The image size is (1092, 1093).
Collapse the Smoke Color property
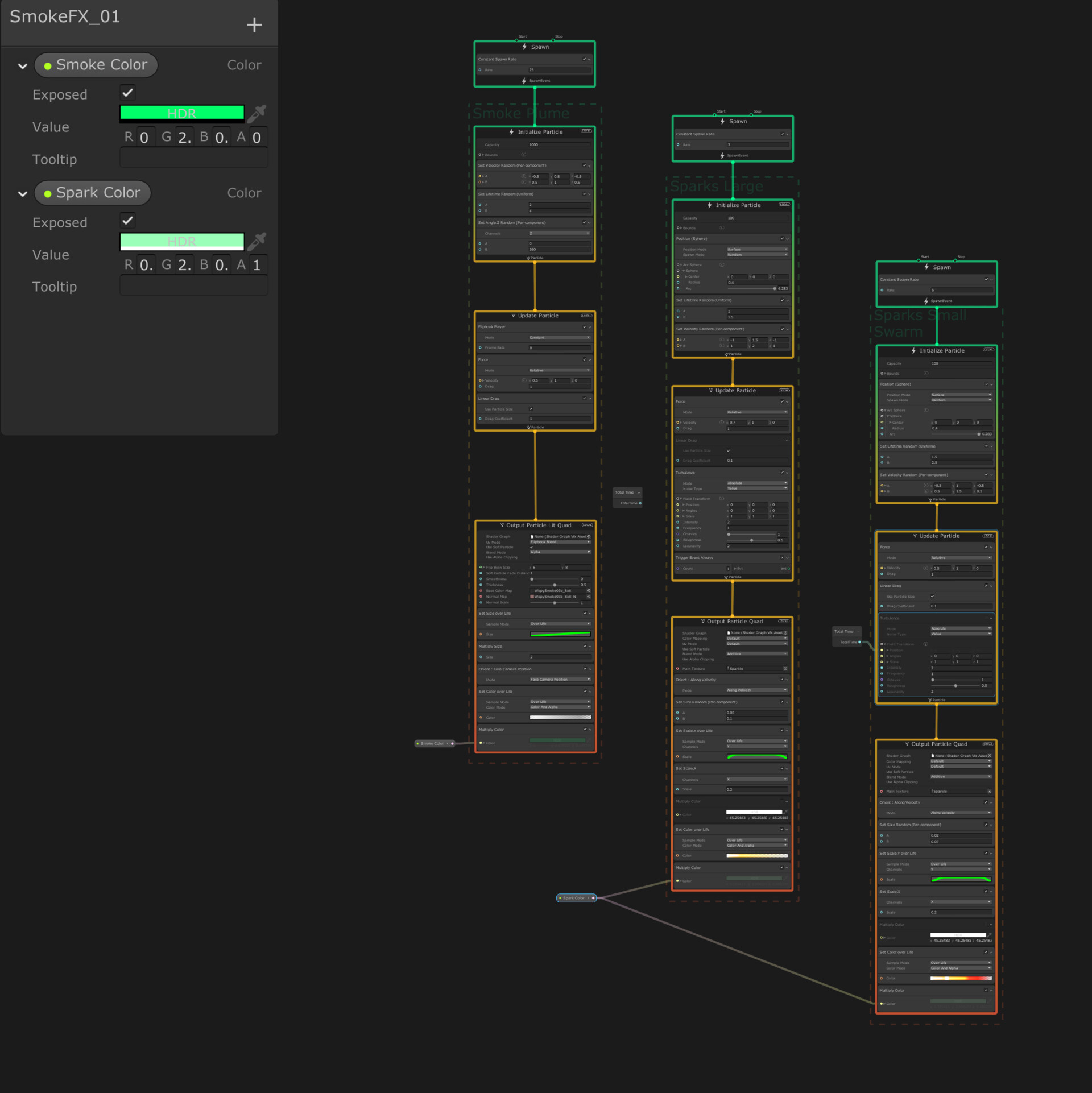23,66
